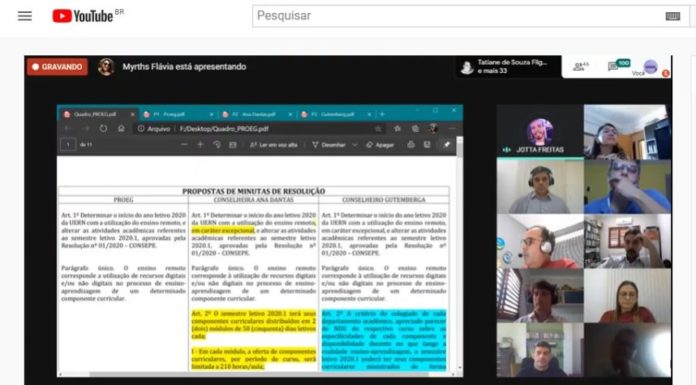Zoom out of the PDF with minus
The image size is (696, 385).
pos(184,144)
